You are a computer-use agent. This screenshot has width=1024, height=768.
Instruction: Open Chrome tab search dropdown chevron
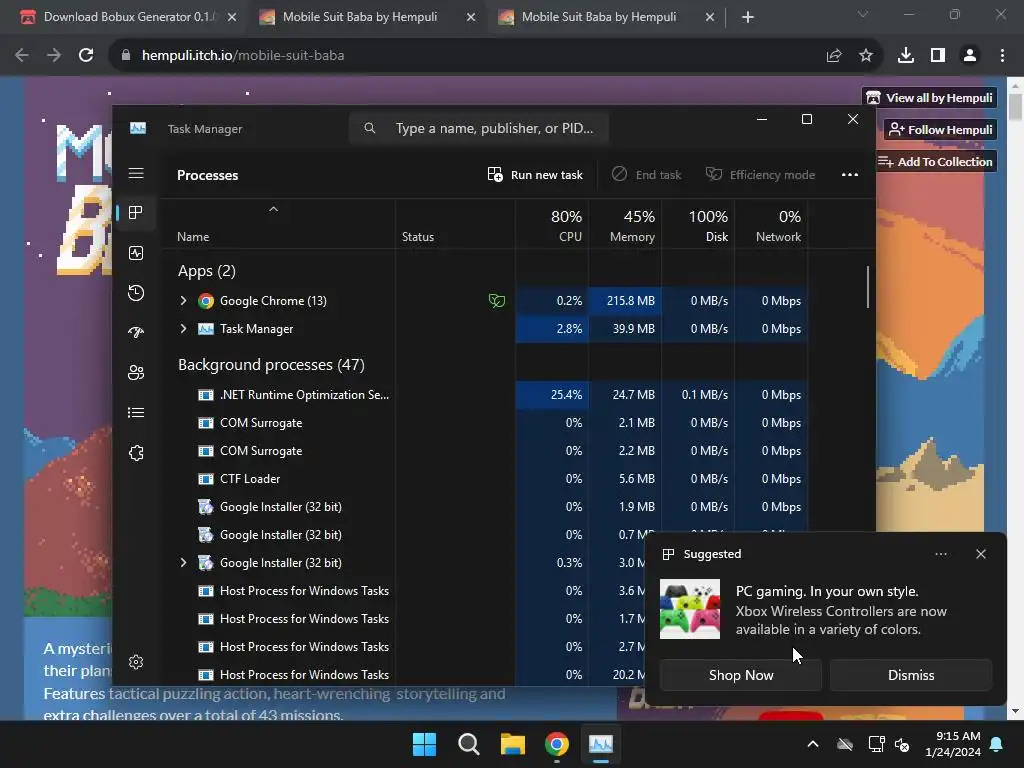[863, 14]
